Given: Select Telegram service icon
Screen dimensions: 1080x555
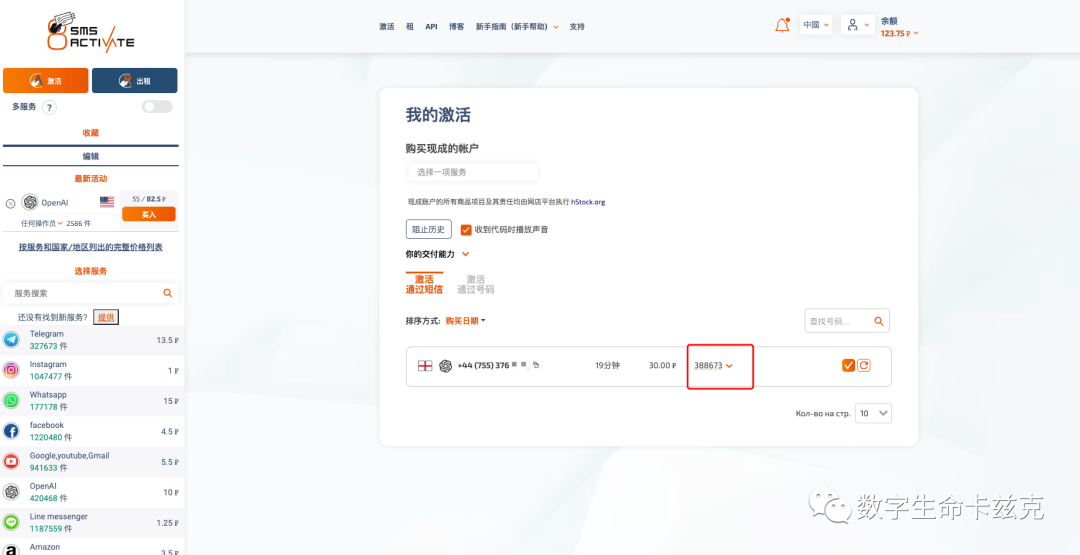Looking at the screenshot, I should point(11,340).
